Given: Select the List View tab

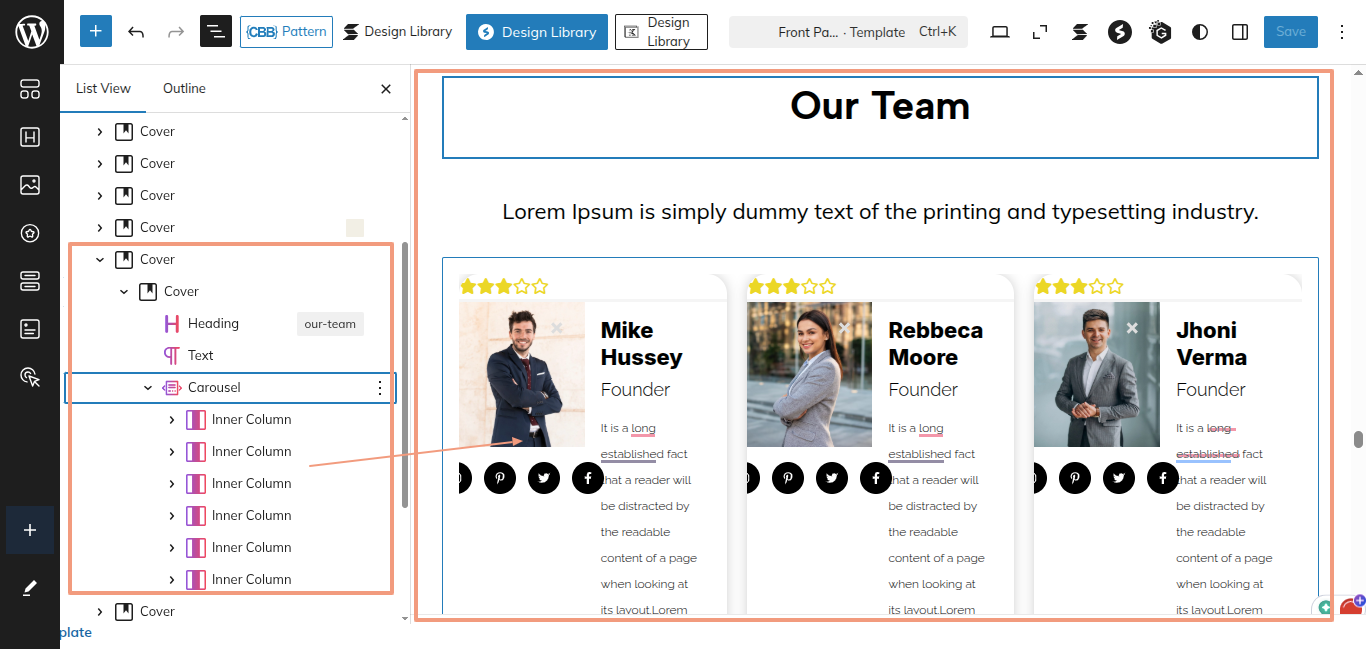Looking at the screenshot, I should click(103, 89).
